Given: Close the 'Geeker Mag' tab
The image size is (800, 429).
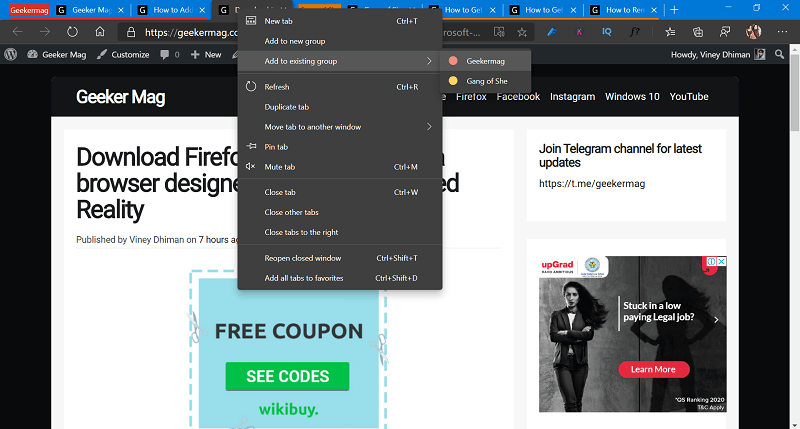Looking at the screenshot, I should [x=121, y=10].
